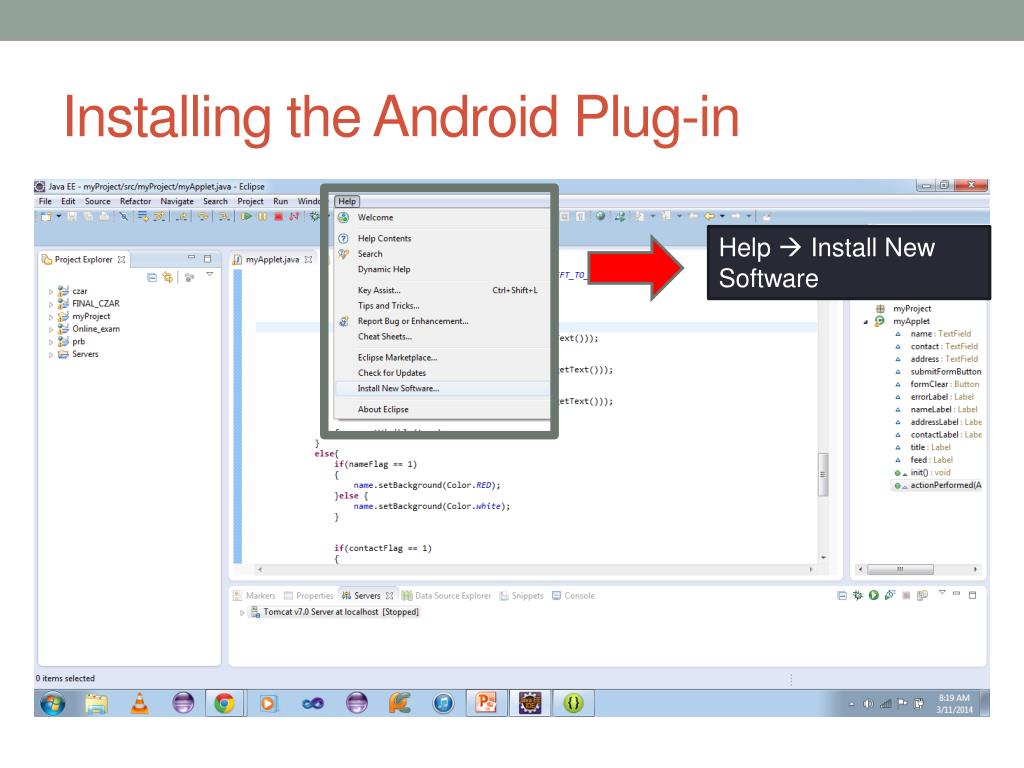Start server with green play icon in Servers
Viewport: 1024px width, 768px height.
[873, 596]
